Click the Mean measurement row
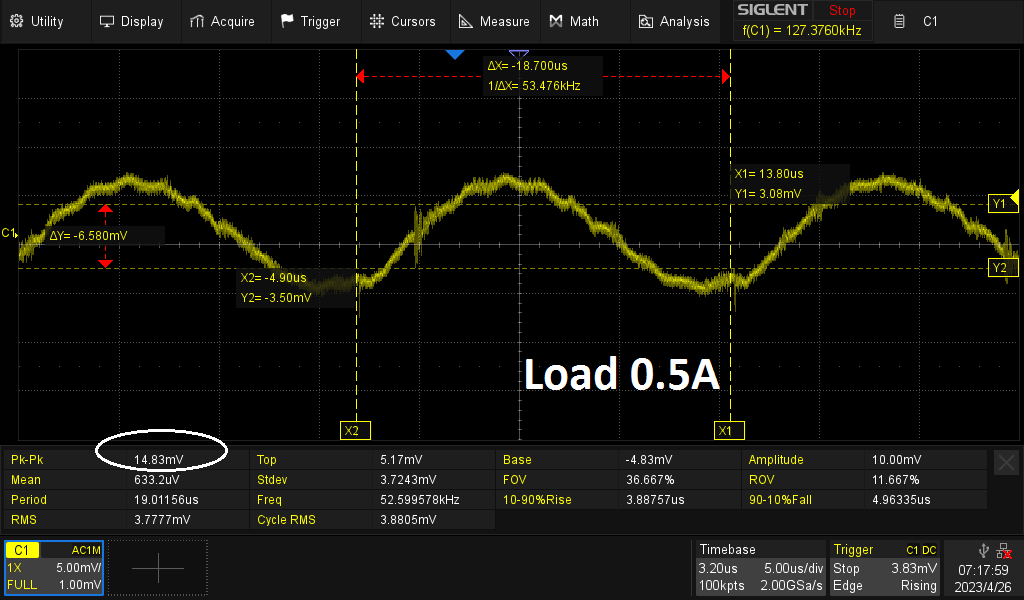This screenshot has width=1024, height=600. (127, 480)
